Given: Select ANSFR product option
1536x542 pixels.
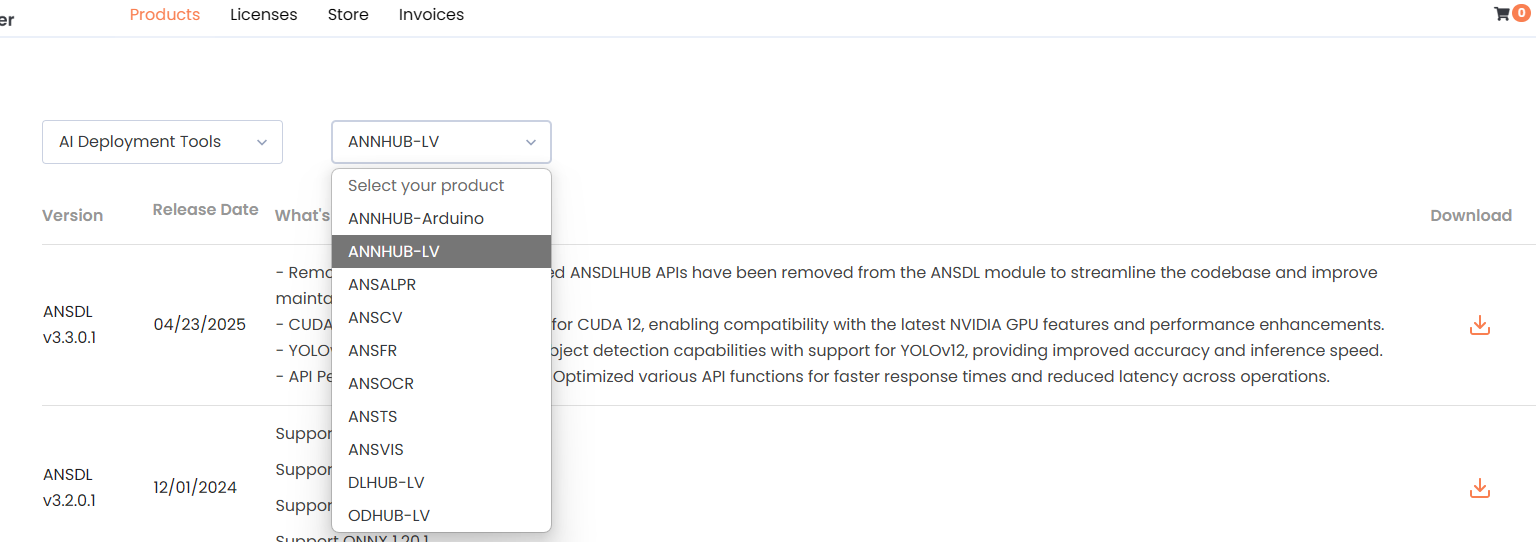Looking at the screenshot, I should (373, 351).
